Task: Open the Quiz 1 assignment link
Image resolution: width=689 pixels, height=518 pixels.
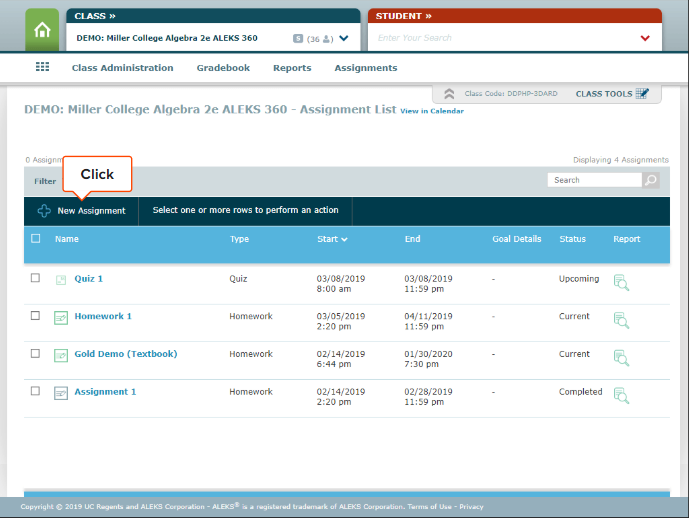Action: pyautogui.click(x=88, y=279)
